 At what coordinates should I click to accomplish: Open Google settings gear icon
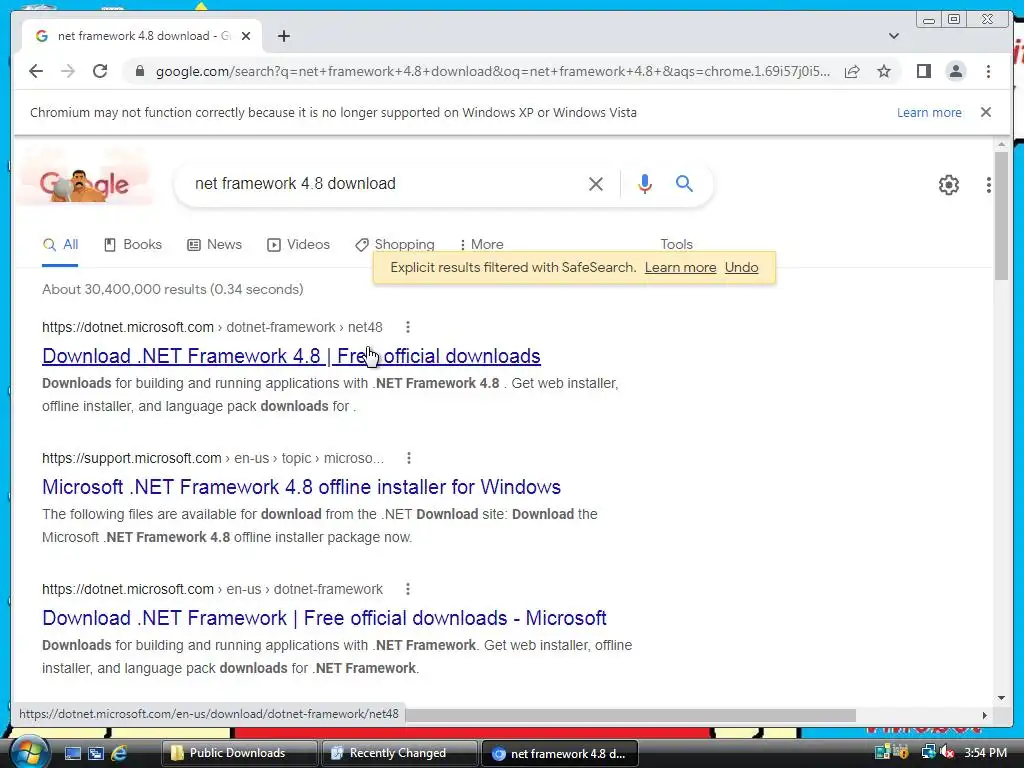pos(948,185)
